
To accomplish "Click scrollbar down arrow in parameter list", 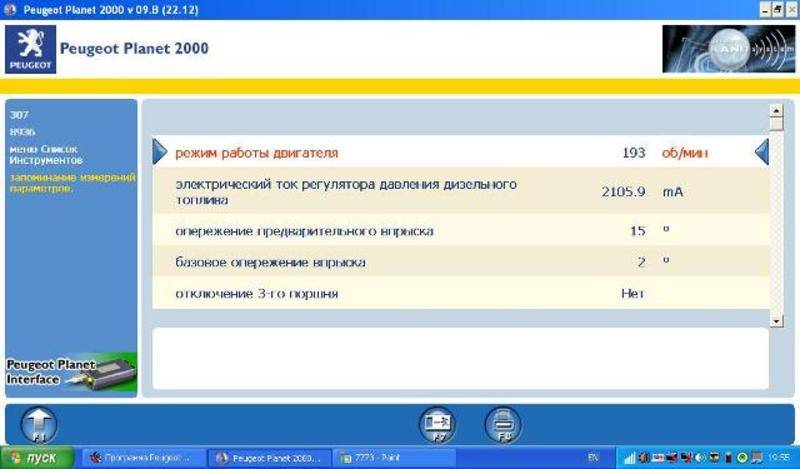I will [776, 319].
